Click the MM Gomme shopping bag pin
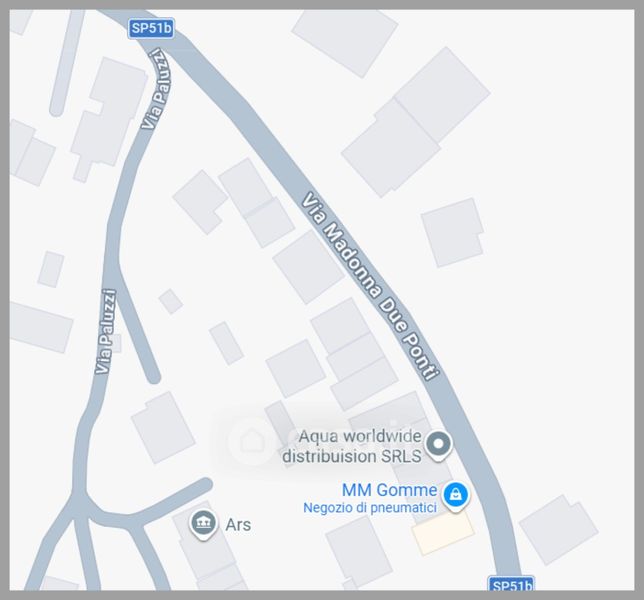644x600 pixels. 455,496
